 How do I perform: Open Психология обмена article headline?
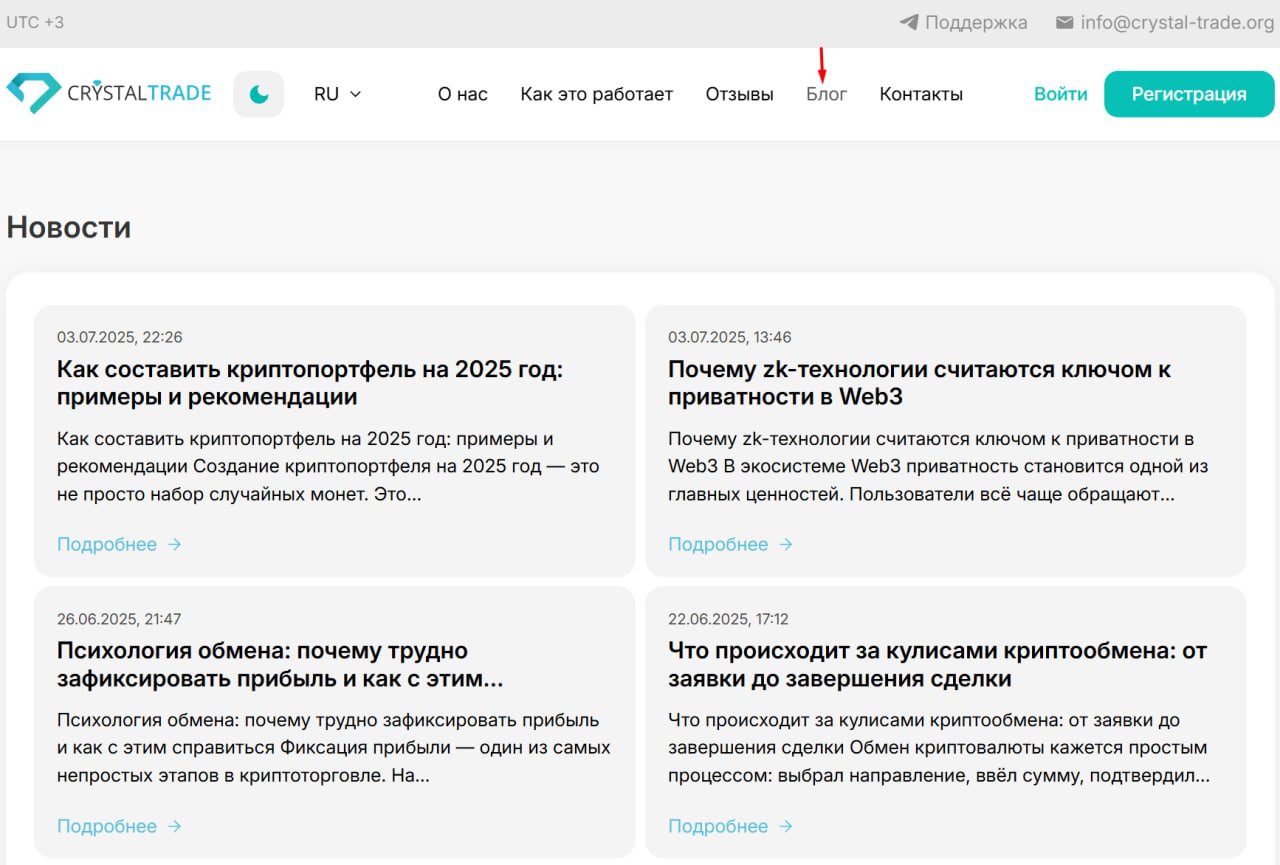279,665
